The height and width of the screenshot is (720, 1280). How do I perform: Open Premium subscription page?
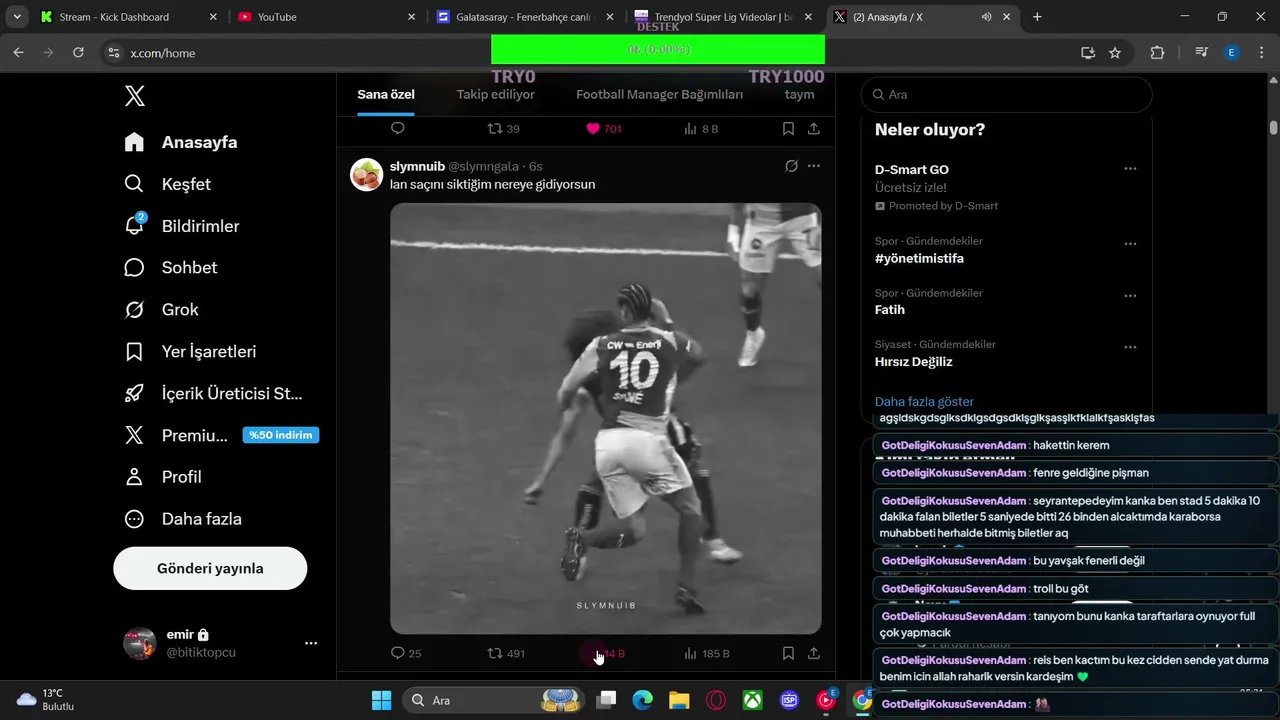[x=176, y=435]
